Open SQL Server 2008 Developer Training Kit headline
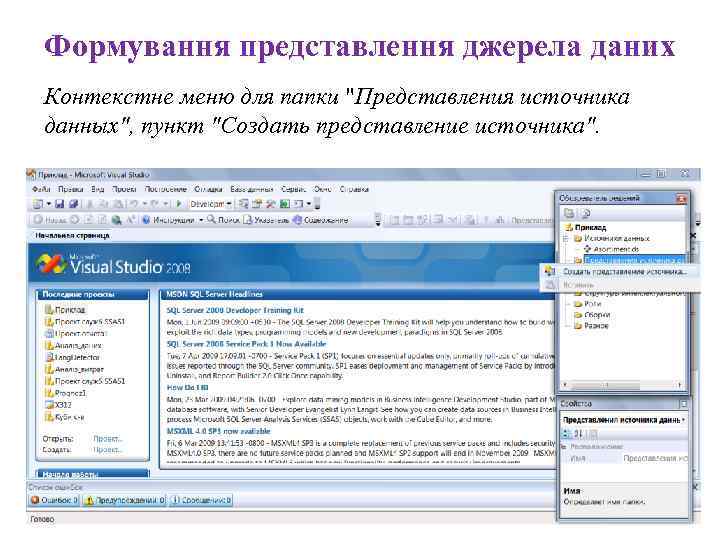 click(235, 310)
